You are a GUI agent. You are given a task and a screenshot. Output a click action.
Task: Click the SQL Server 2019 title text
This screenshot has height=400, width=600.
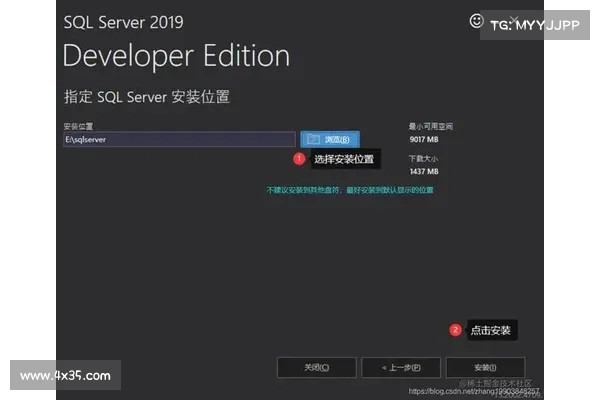tap(124, 22)
